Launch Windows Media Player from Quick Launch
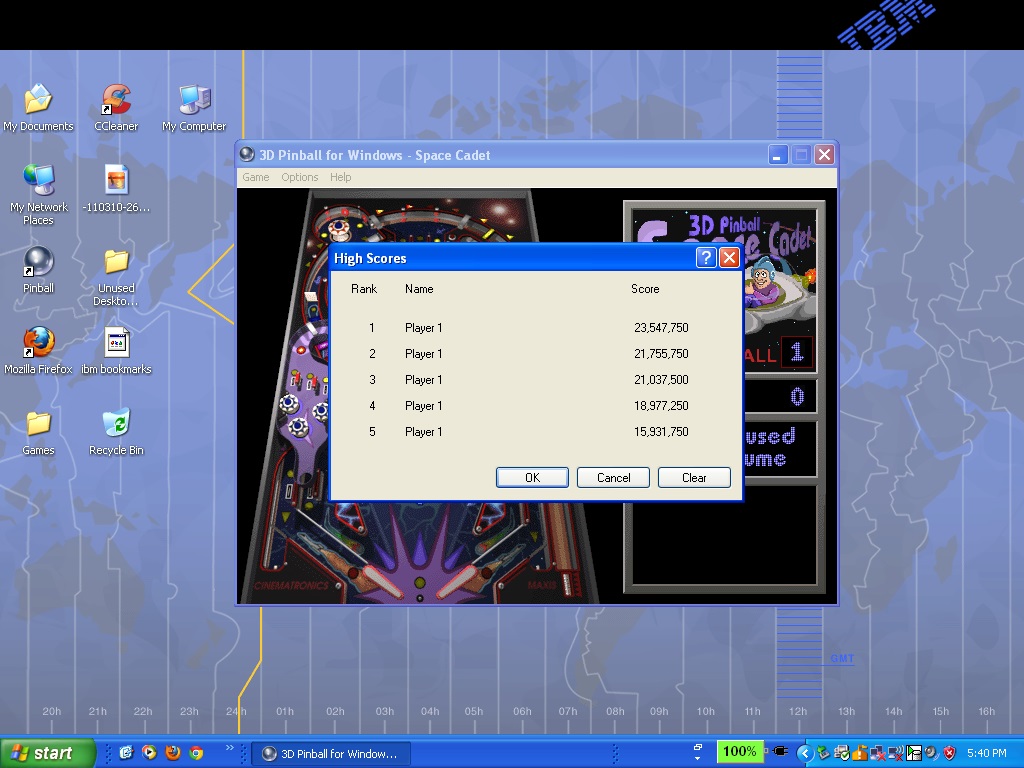This screenshot has height=768, width=1024. click(x=150, y=753)
